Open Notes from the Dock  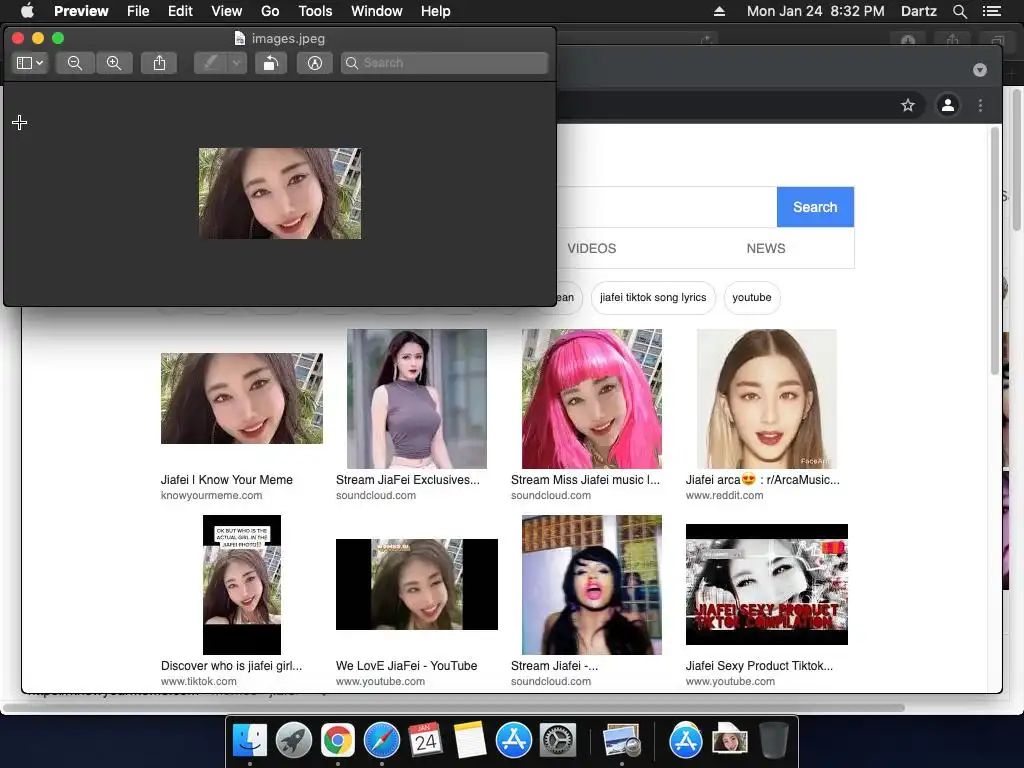click(x=470, y=741)
